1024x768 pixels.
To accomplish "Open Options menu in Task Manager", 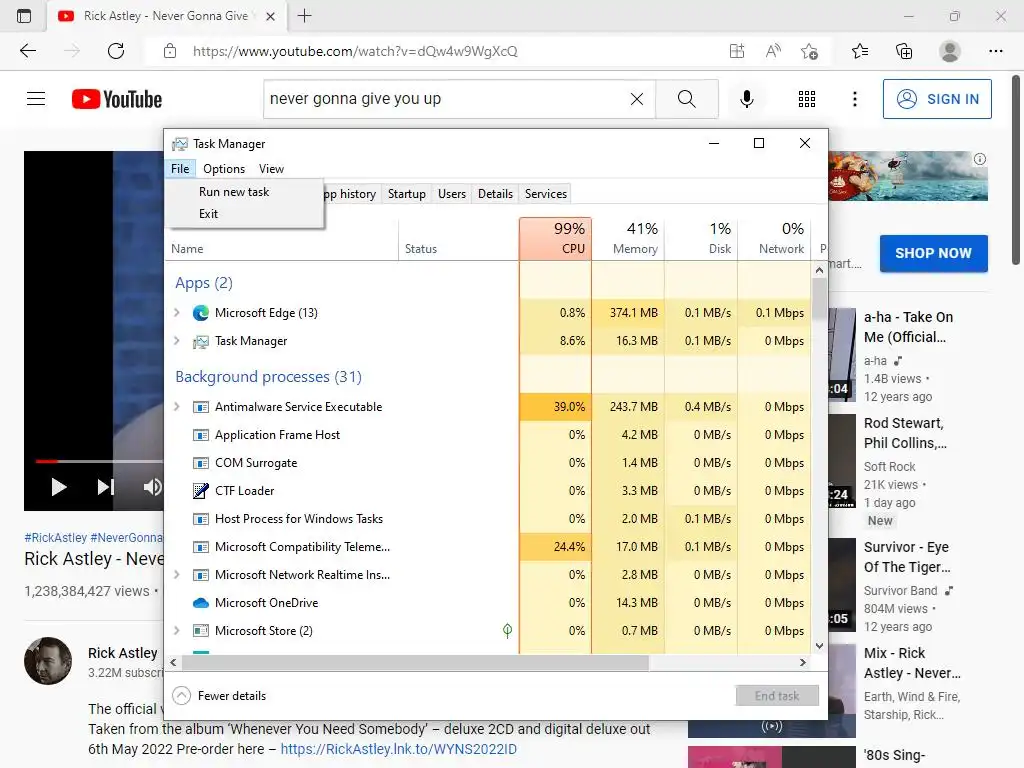I will 224,168.
